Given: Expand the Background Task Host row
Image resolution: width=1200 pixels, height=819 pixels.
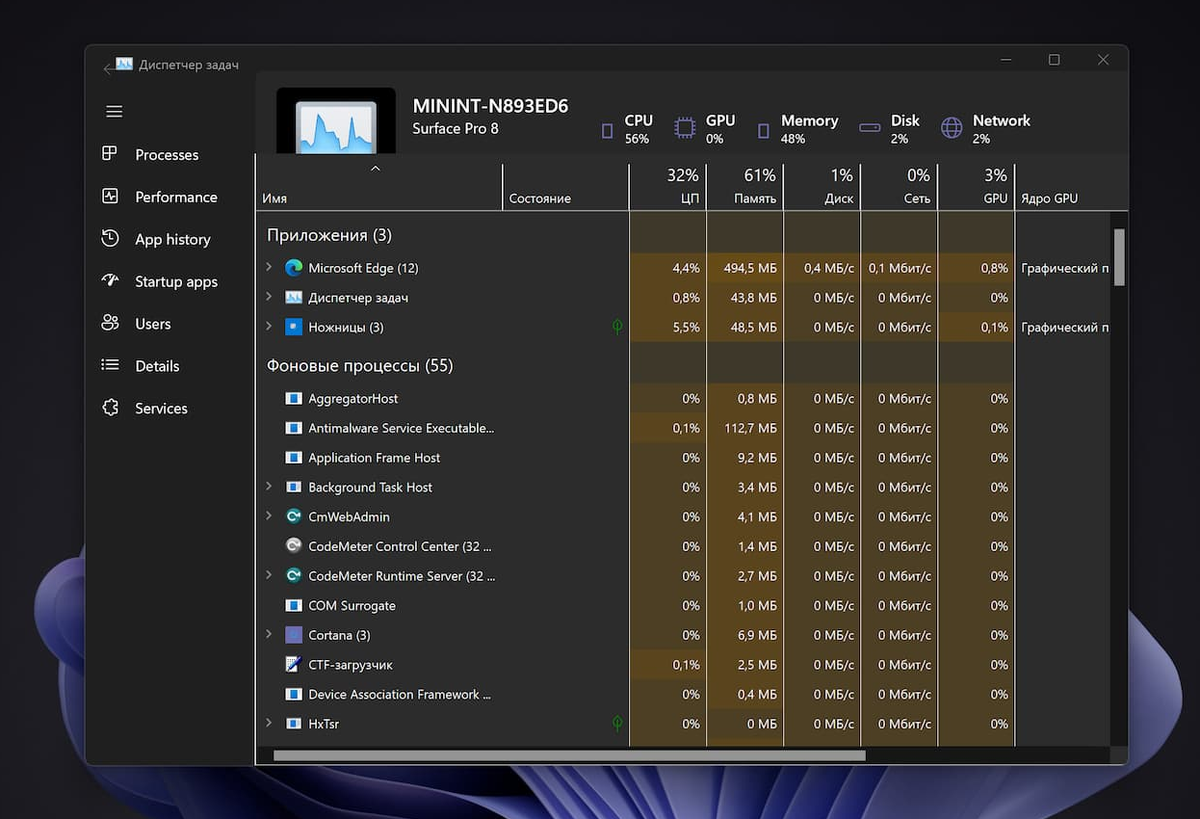Looking at the screenshot, I should coord(269,486).
